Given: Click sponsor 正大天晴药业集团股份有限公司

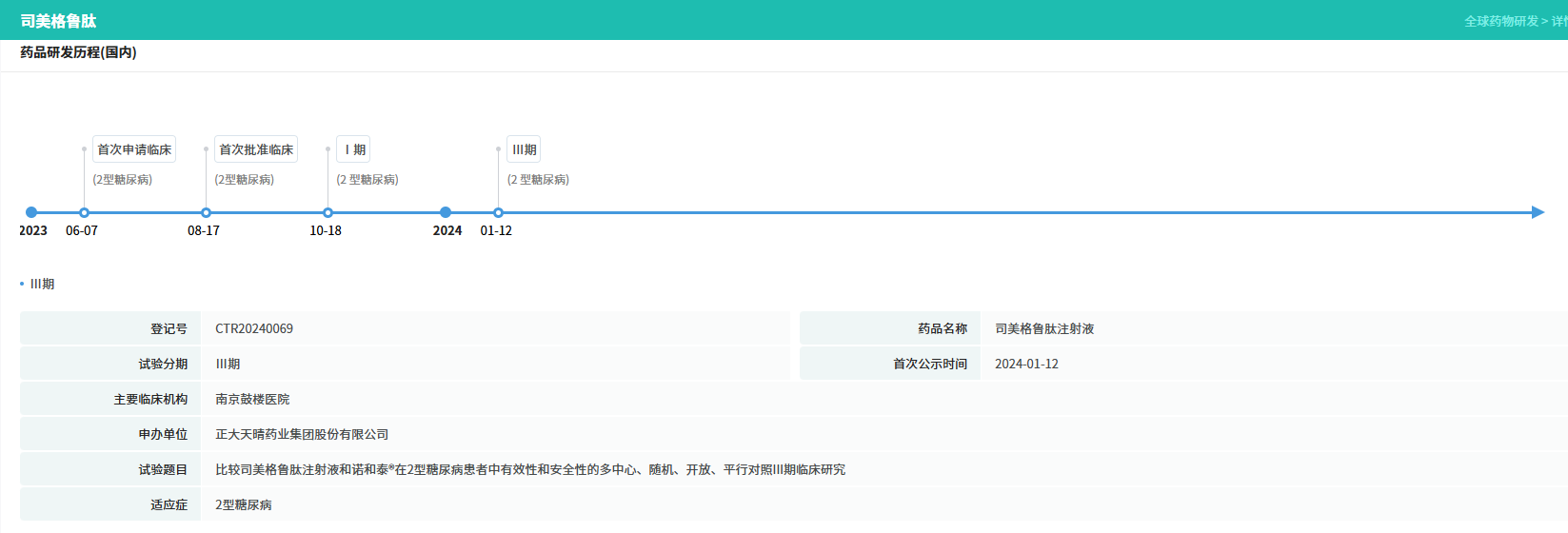Looking at the screenshot, I should (302, 434).
